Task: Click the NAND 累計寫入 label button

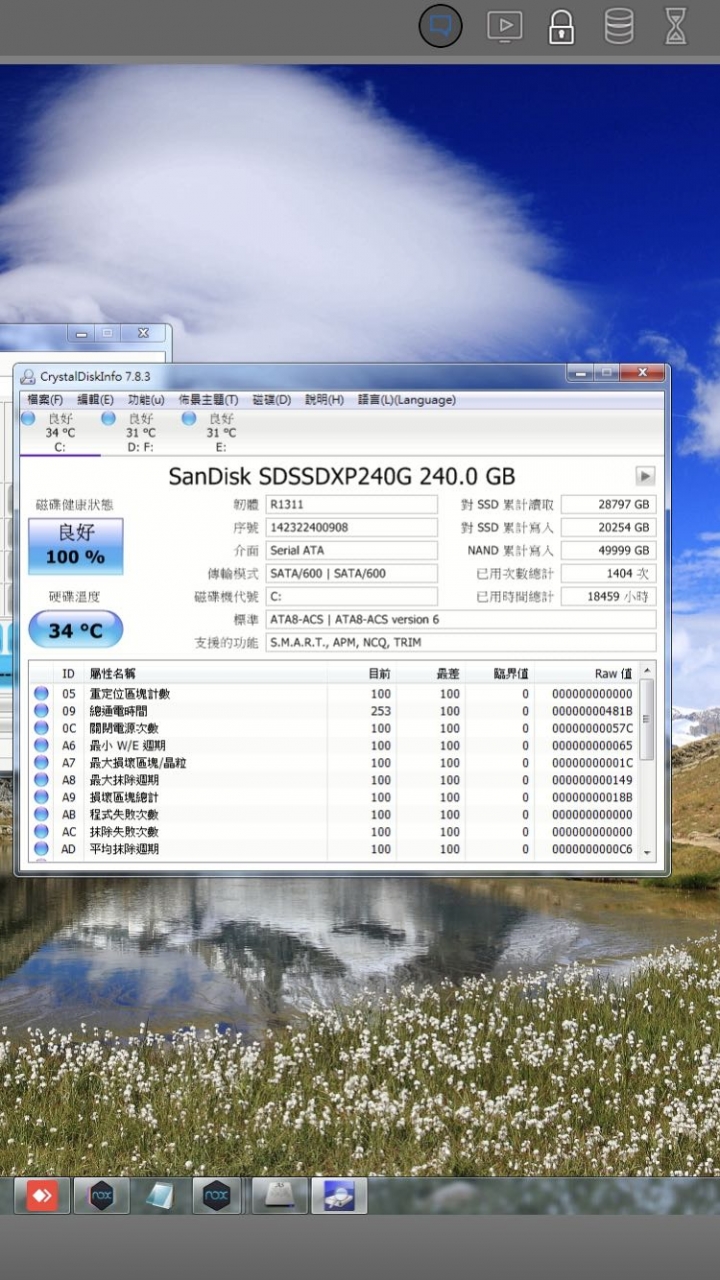Action: tap(509, 550)
